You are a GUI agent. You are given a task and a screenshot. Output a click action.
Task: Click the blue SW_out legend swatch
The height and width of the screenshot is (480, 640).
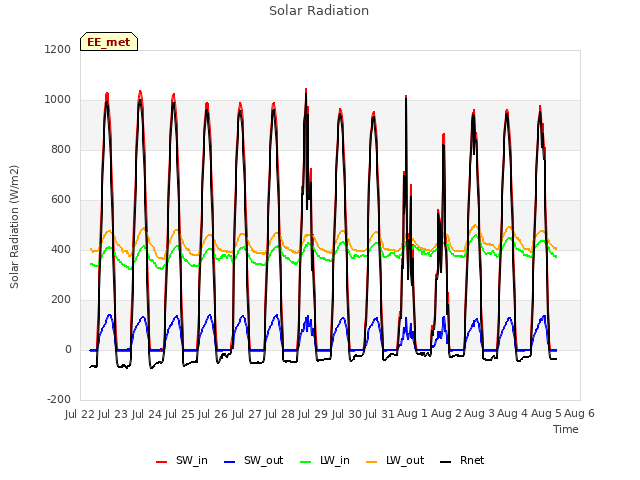pyautogui.click(x=230, y=462)
